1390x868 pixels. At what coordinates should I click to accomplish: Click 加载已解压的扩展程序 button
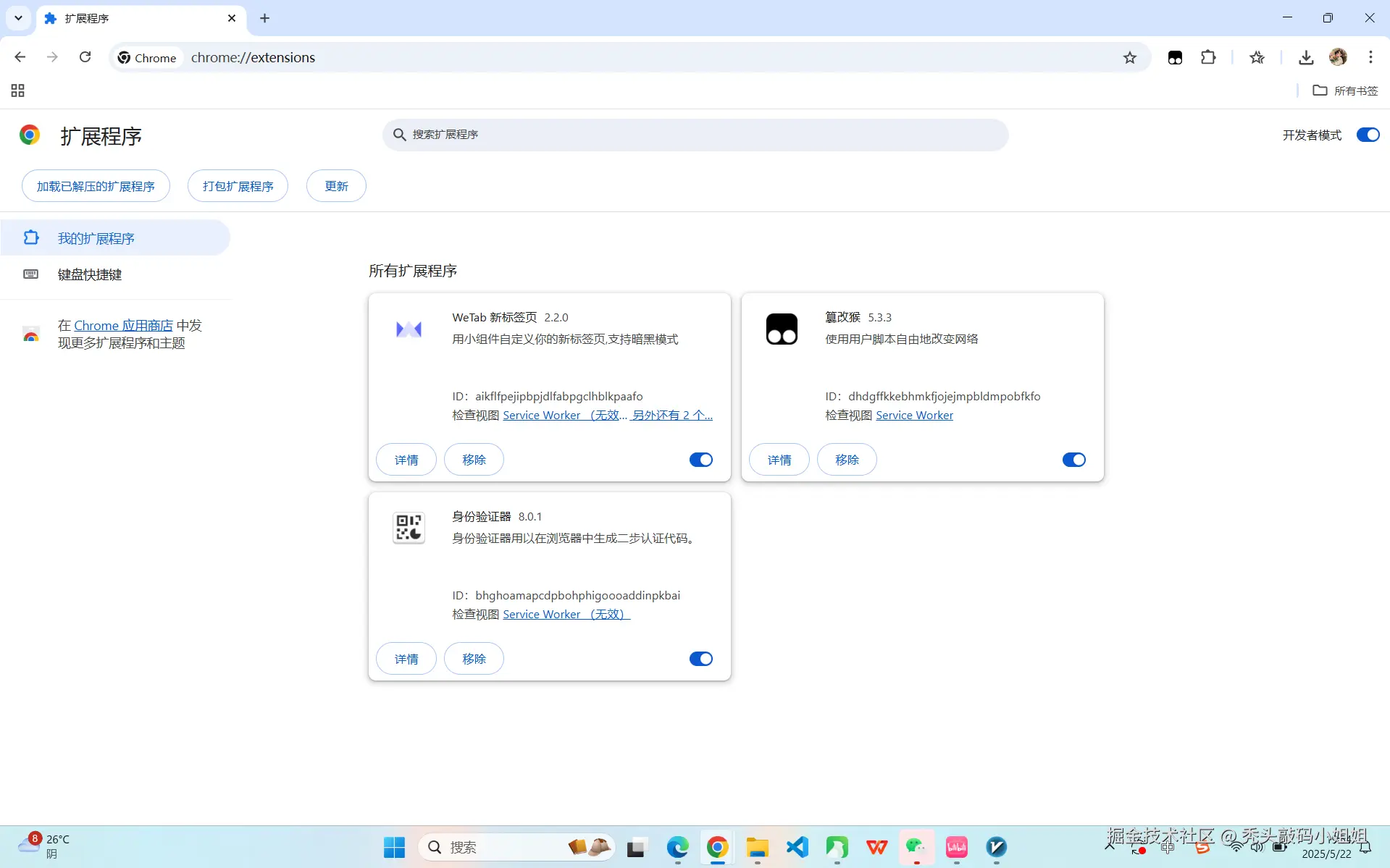tap(96, 186)
